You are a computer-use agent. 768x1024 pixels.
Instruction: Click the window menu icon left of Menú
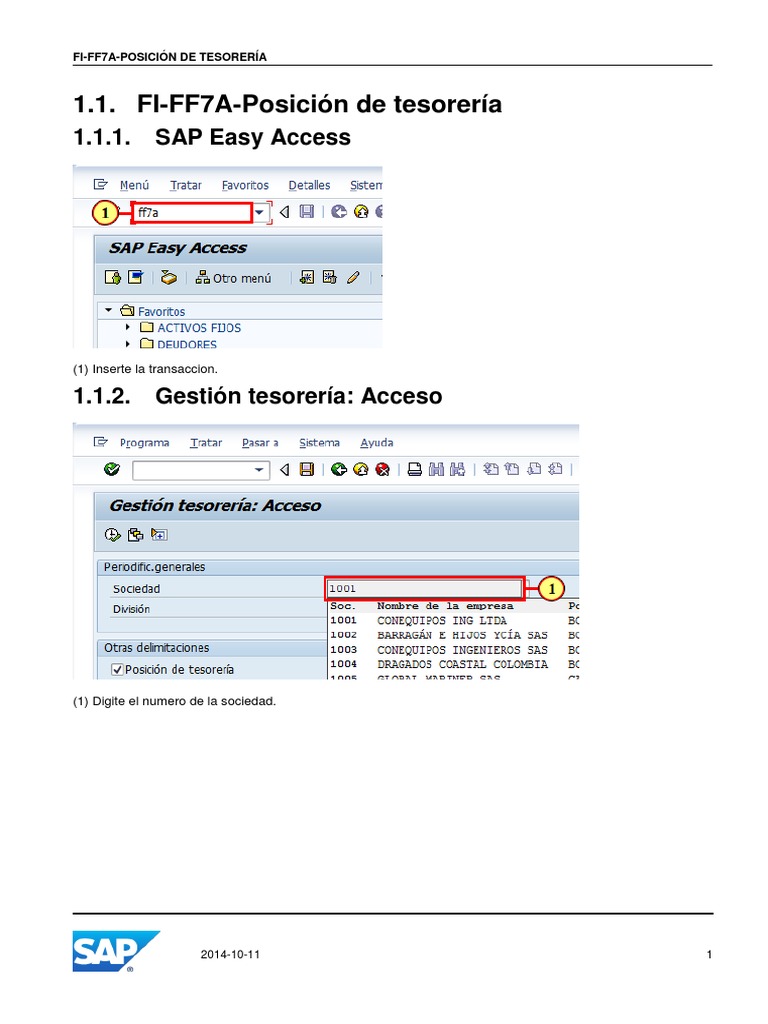pyautogui.click(x=101, y=185)
